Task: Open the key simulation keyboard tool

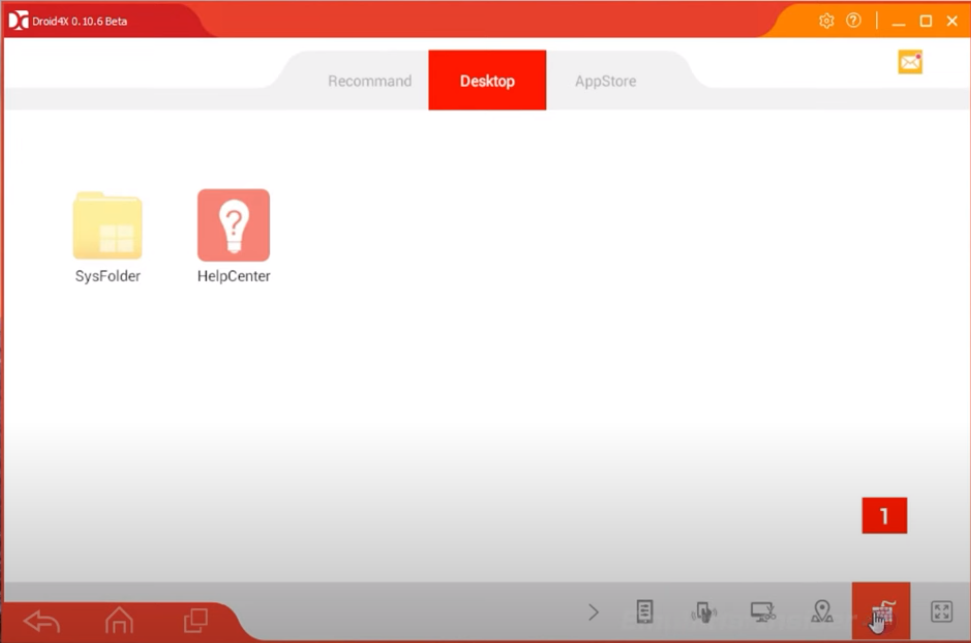Action: tap(881, 613)
